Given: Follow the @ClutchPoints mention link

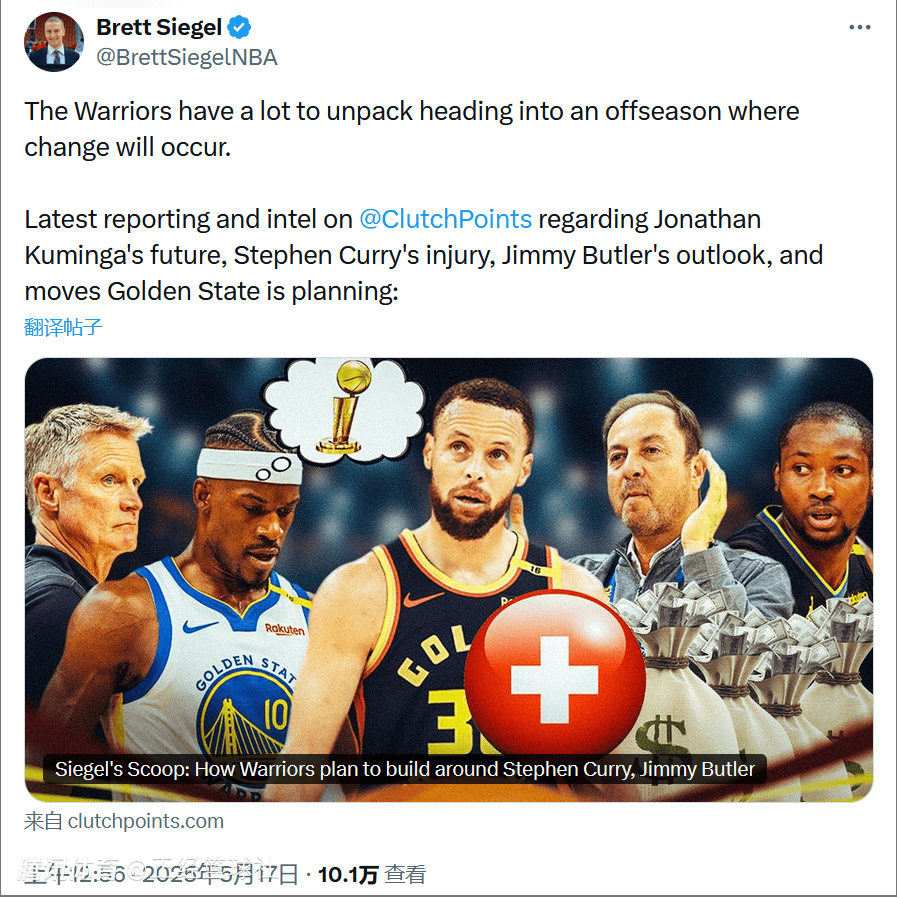Looking at the screenshot, I should point(446,219).
